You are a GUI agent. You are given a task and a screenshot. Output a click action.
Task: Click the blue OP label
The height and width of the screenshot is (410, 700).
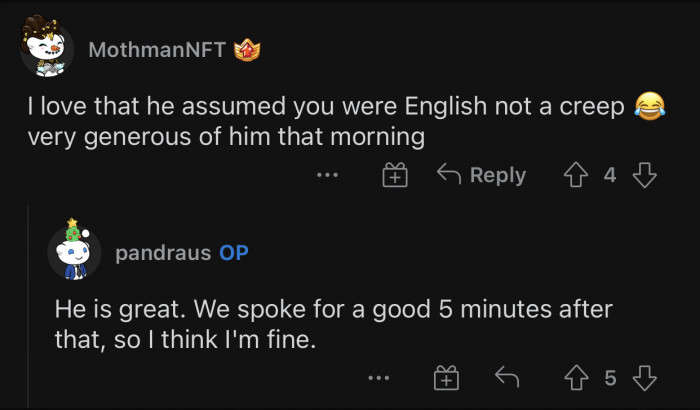[234, 253]
